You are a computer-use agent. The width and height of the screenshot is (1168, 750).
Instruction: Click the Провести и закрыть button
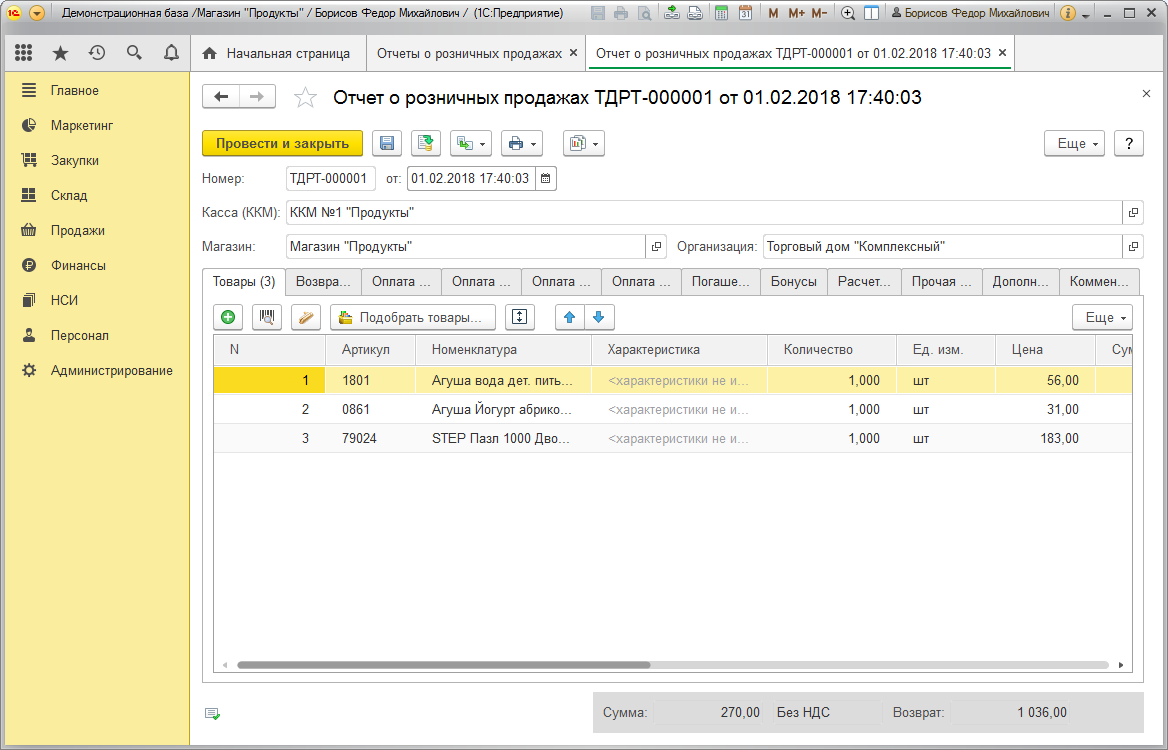click(282, 143)
